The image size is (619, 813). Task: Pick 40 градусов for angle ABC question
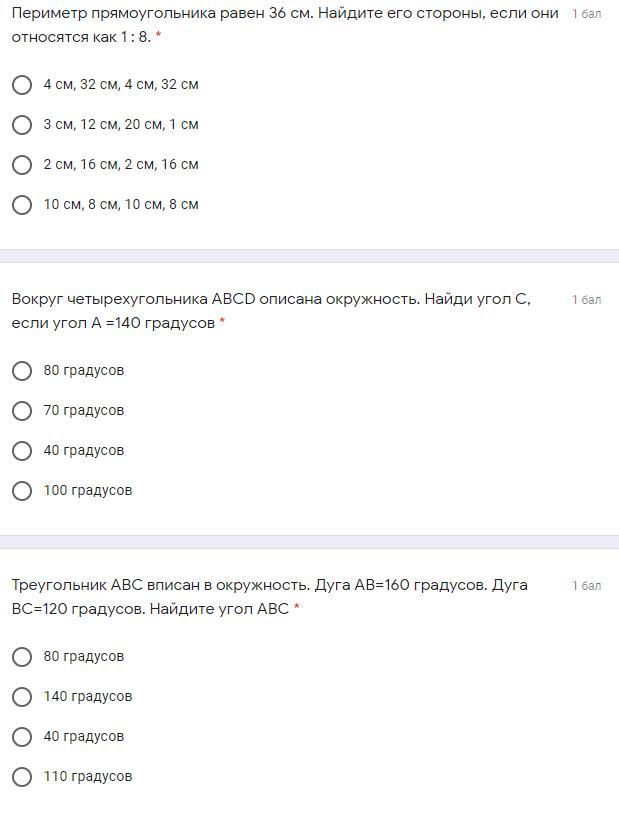pos(22,736)
